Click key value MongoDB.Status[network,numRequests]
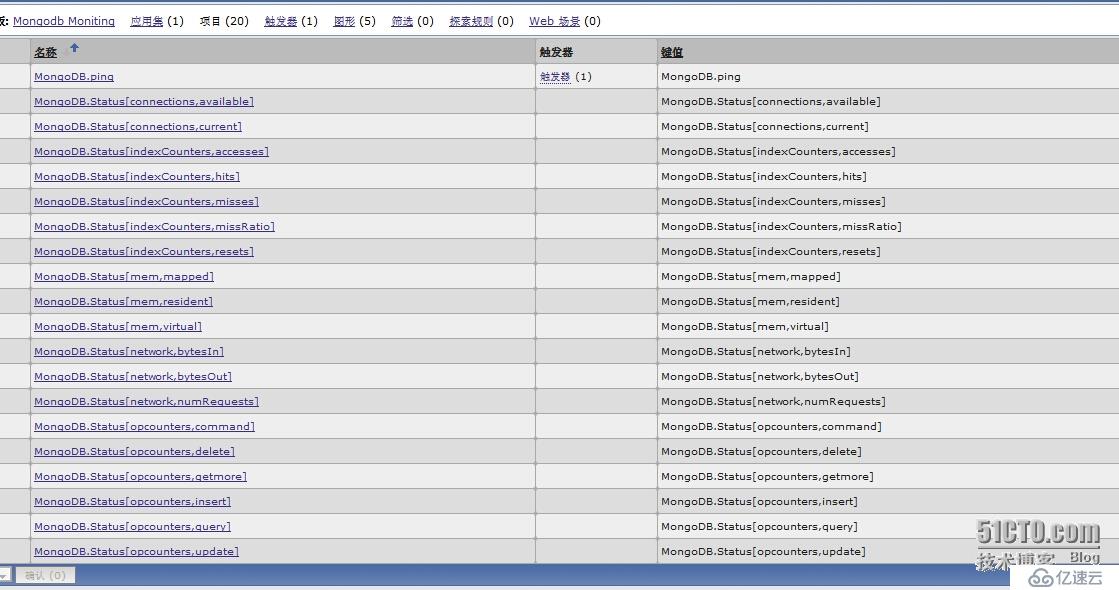 [x=774, y=401]
